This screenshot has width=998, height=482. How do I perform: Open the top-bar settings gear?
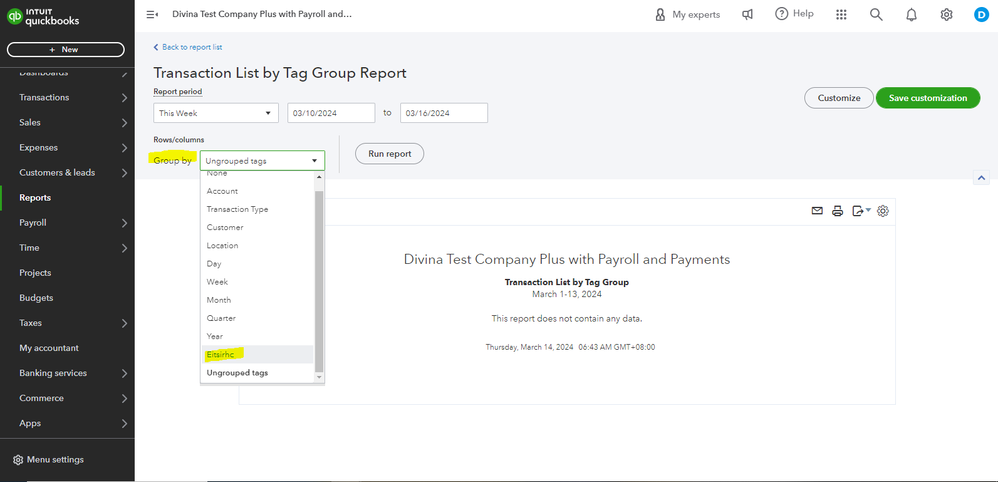click(946, 14)
